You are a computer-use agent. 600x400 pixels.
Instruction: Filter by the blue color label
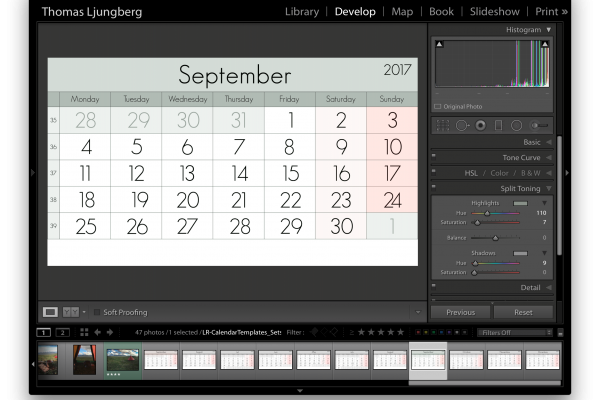[x=441, y=332]
